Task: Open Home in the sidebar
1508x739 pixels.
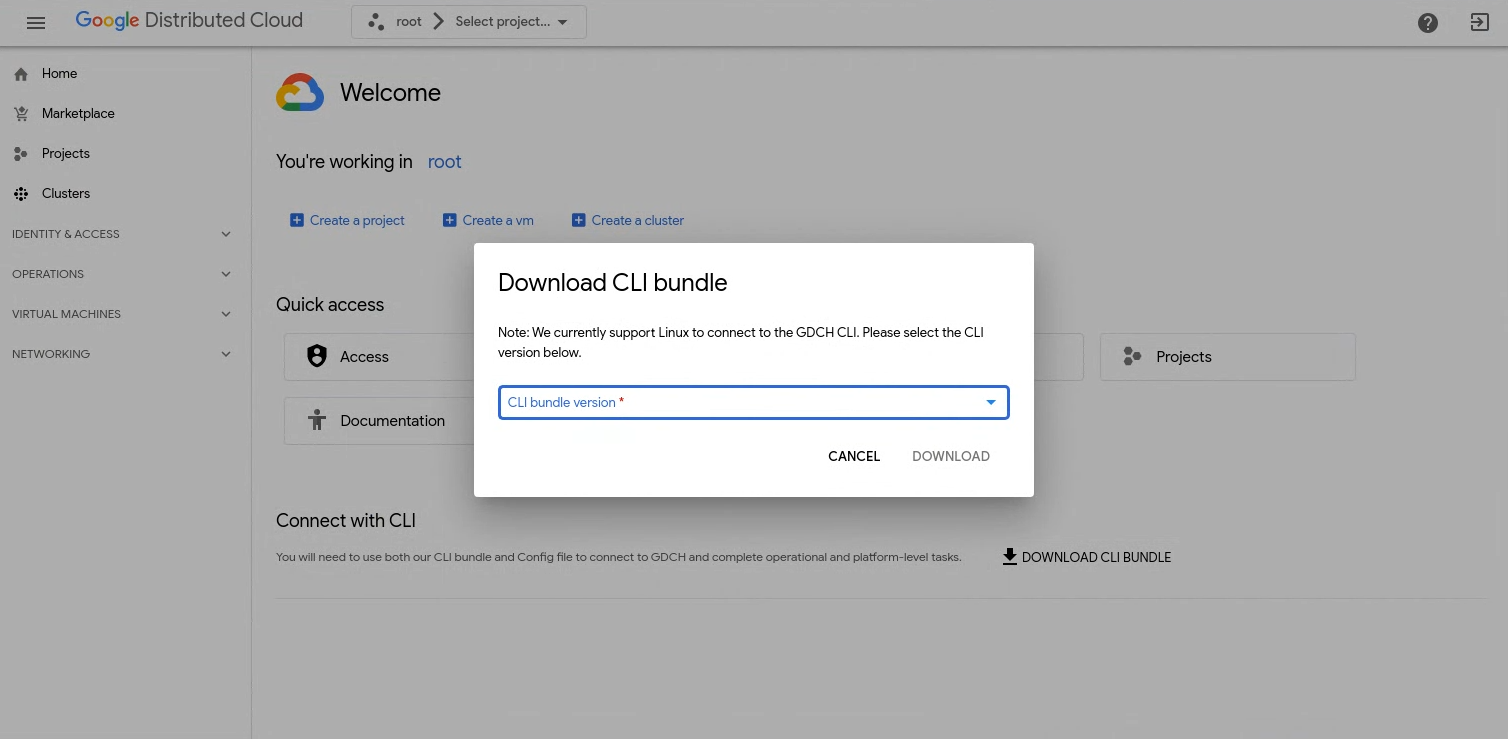Action: pos(125,74)
